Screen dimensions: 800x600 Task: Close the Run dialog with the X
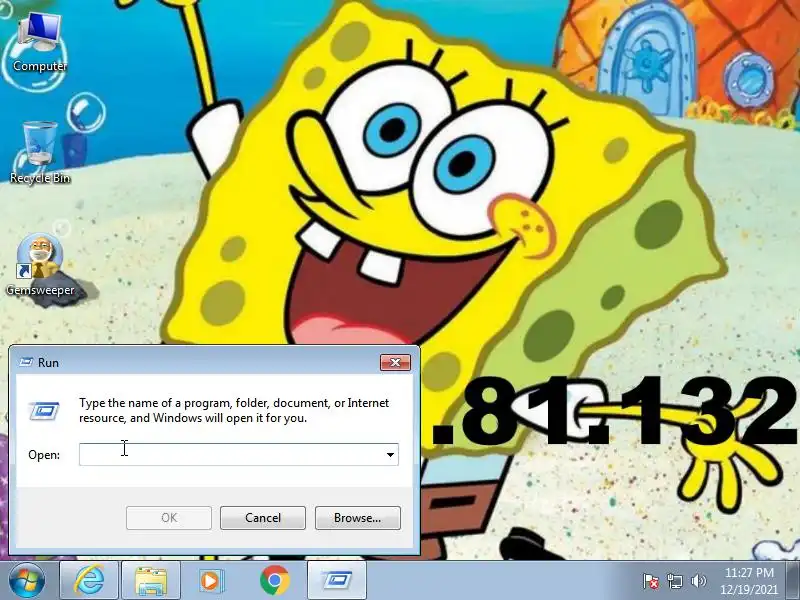pos(395,362)
